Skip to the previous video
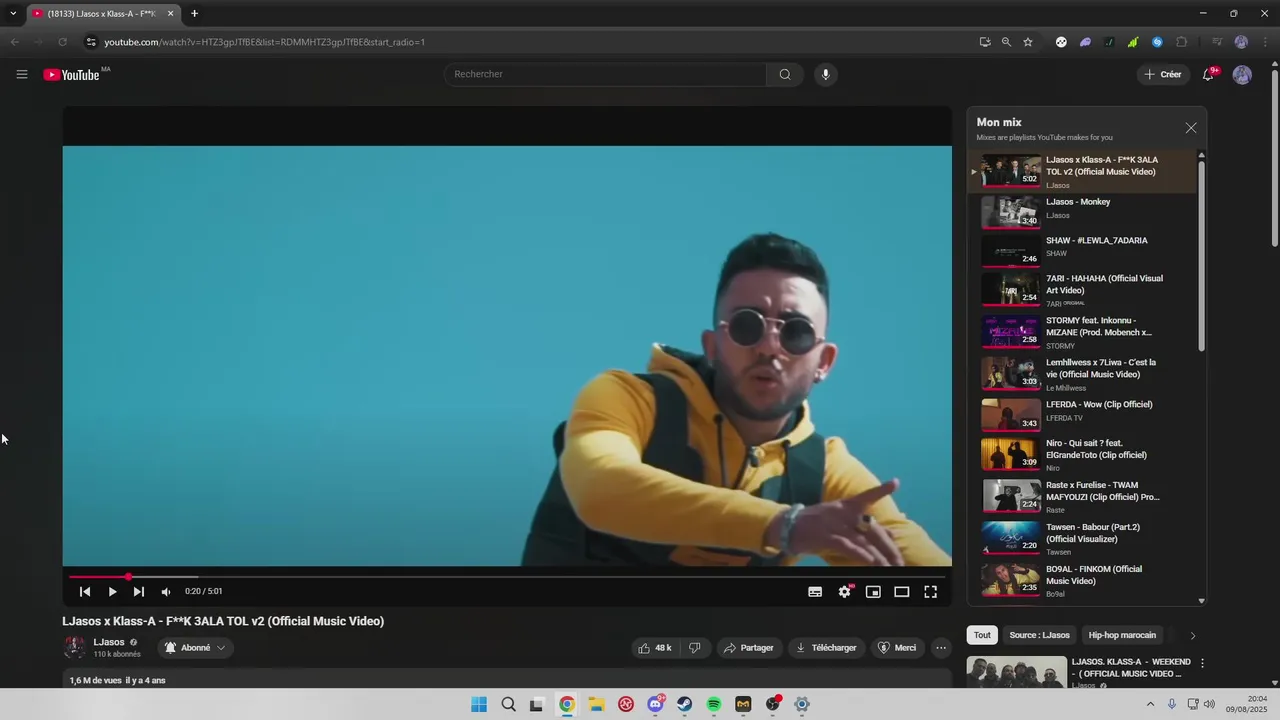The width and height of the screenshot is (1280, 720). [x=85, y=592]
